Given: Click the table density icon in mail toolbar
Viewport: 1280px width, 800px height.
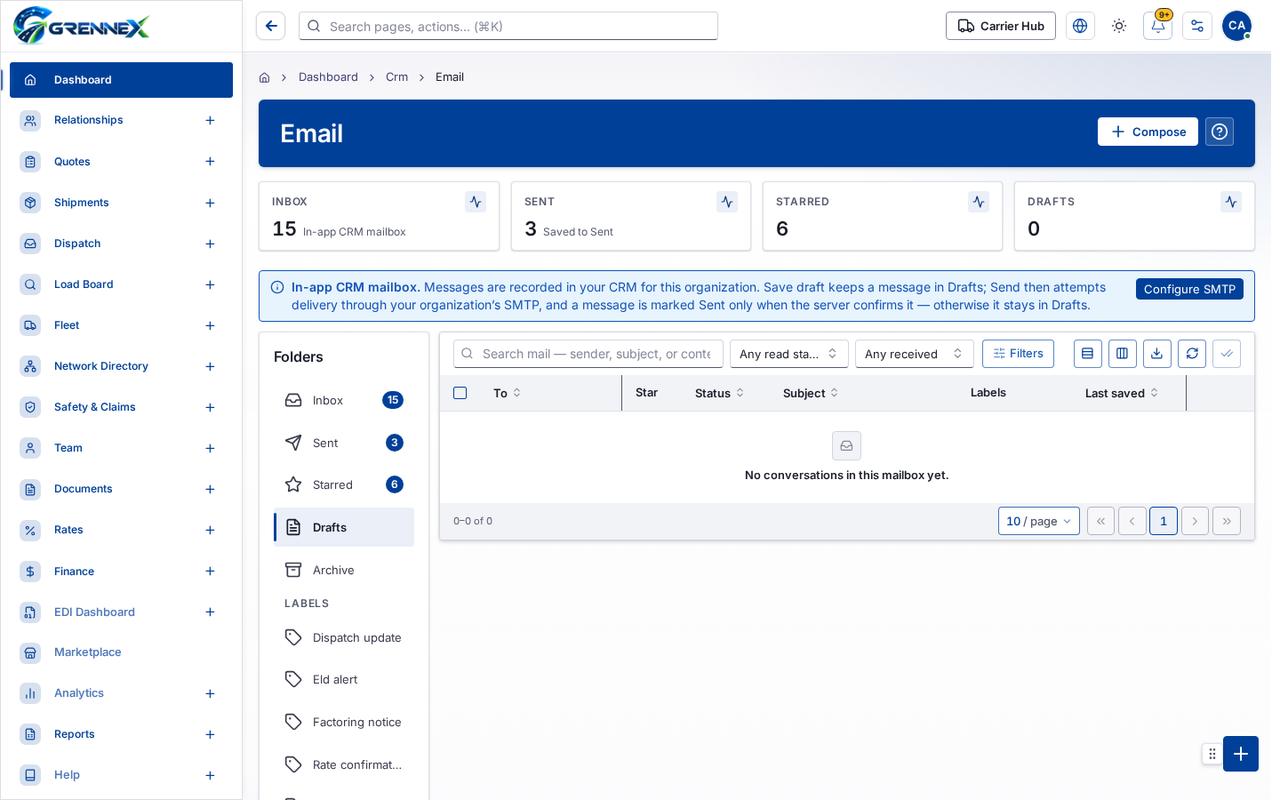Looking at the screenshot, I should pyautogui.click(x=1088, y=353).
